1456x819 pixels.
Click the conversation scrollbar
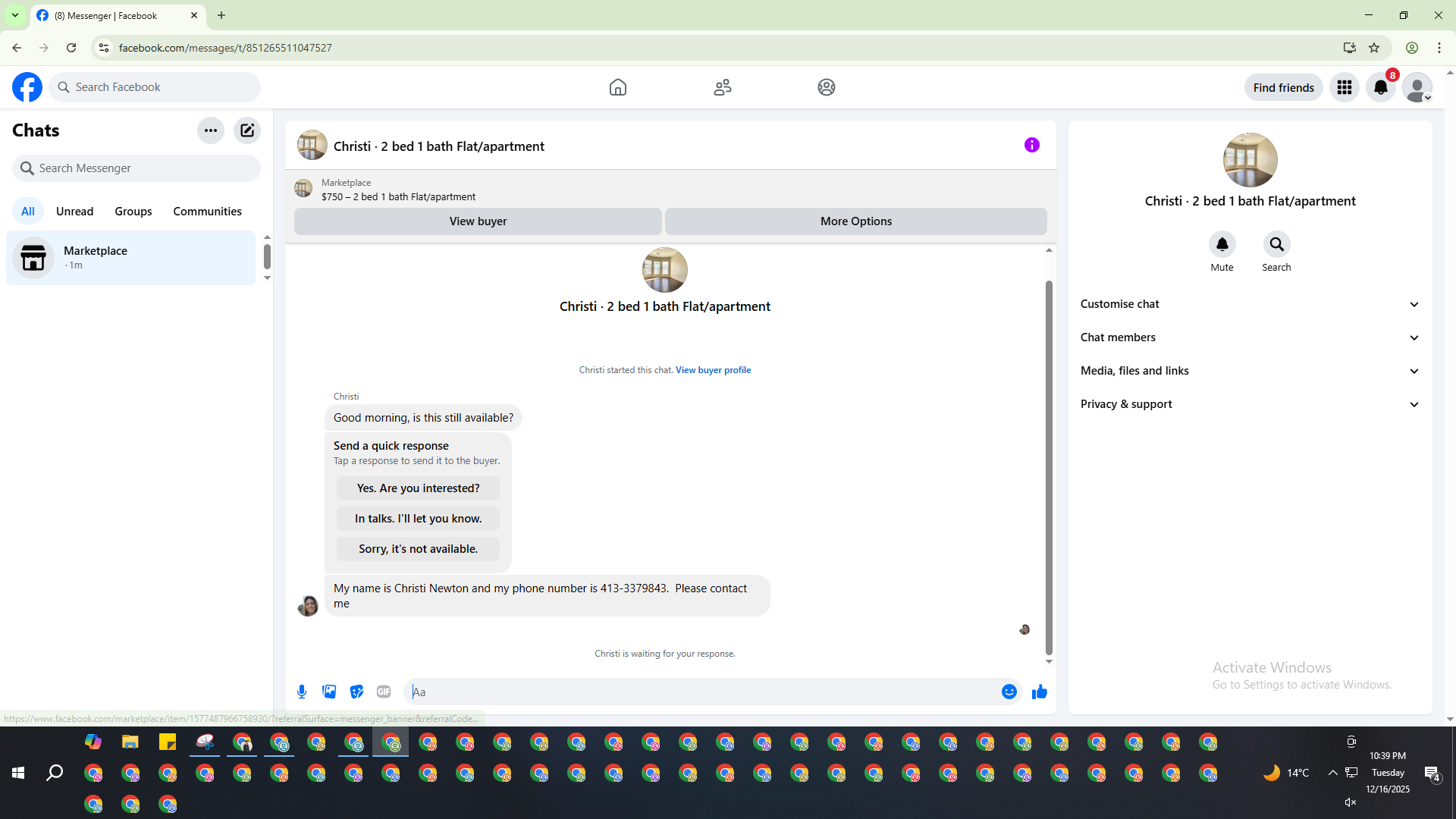coord(1049,468)
